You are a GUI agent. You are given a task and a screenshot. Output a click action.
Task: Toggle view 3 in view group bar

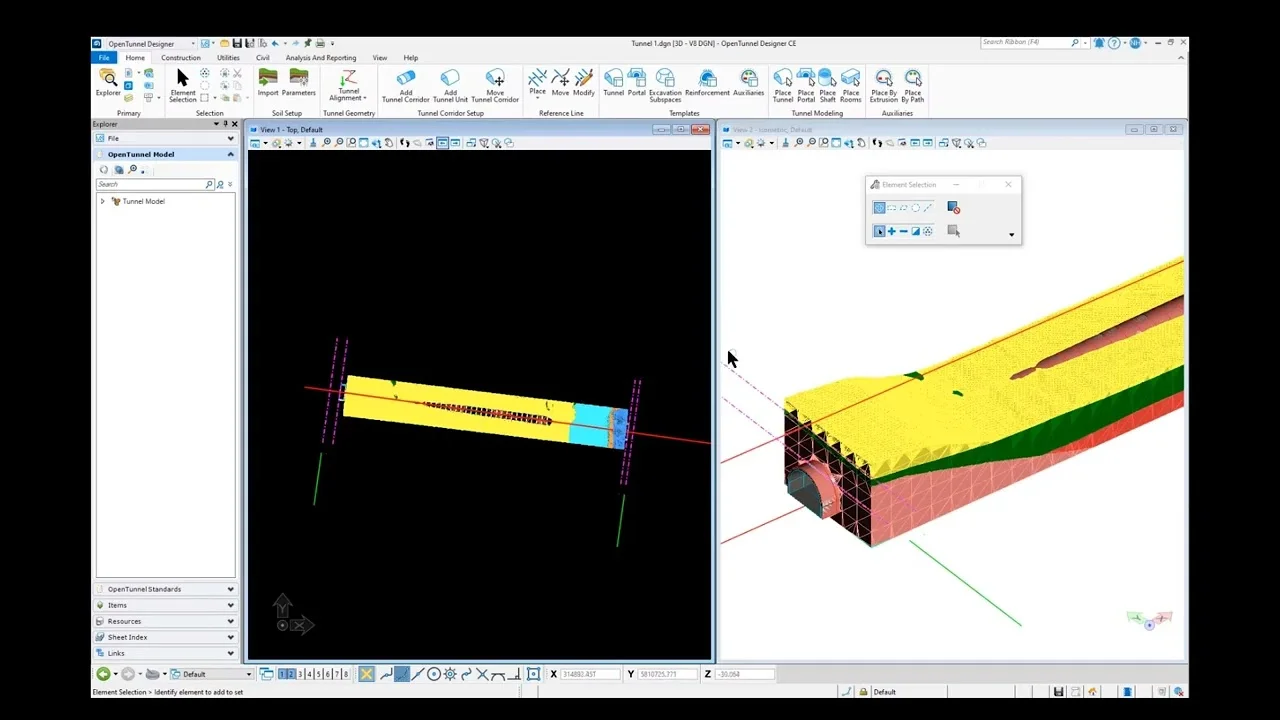tap(301, 674)
